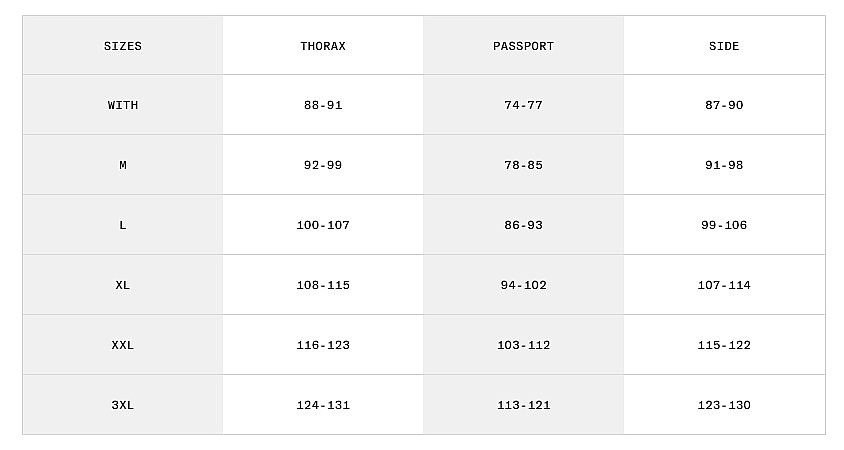Select the 91-98 side value
Image resolution: width=844 pixels, height=450 pixels.
tap(724, 165)
